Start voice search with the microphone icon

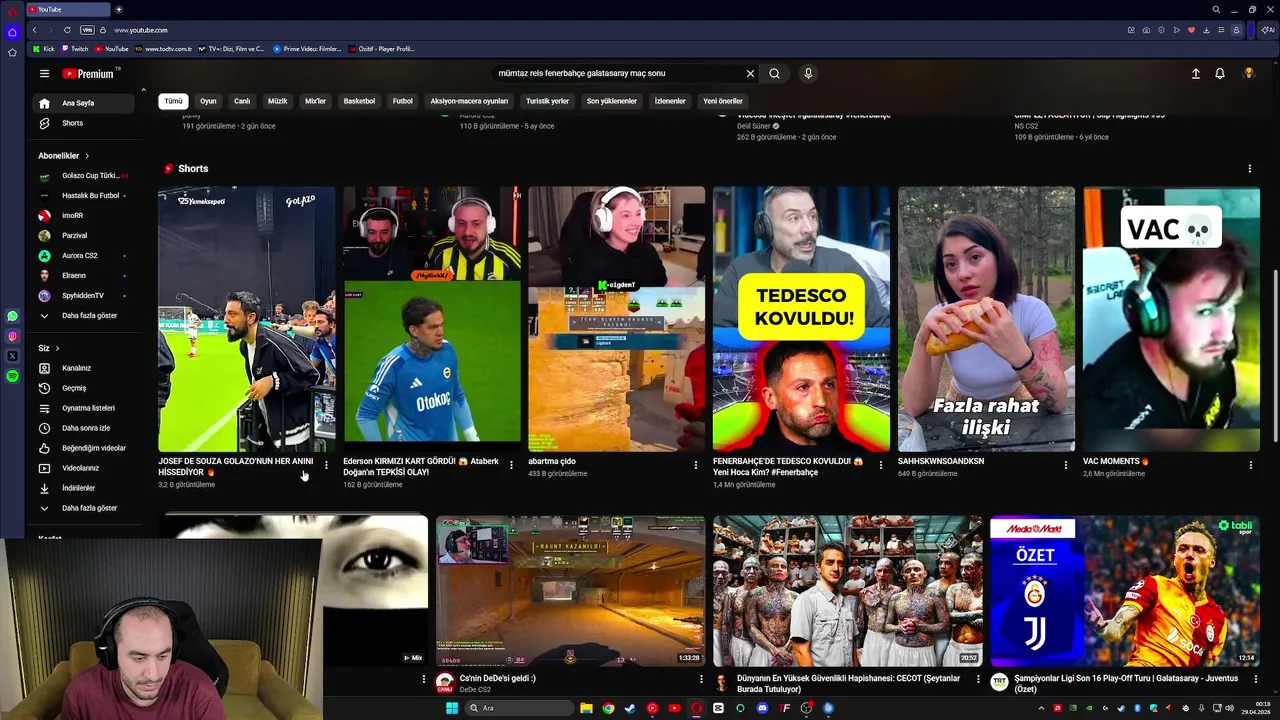(x=808, y=73)
